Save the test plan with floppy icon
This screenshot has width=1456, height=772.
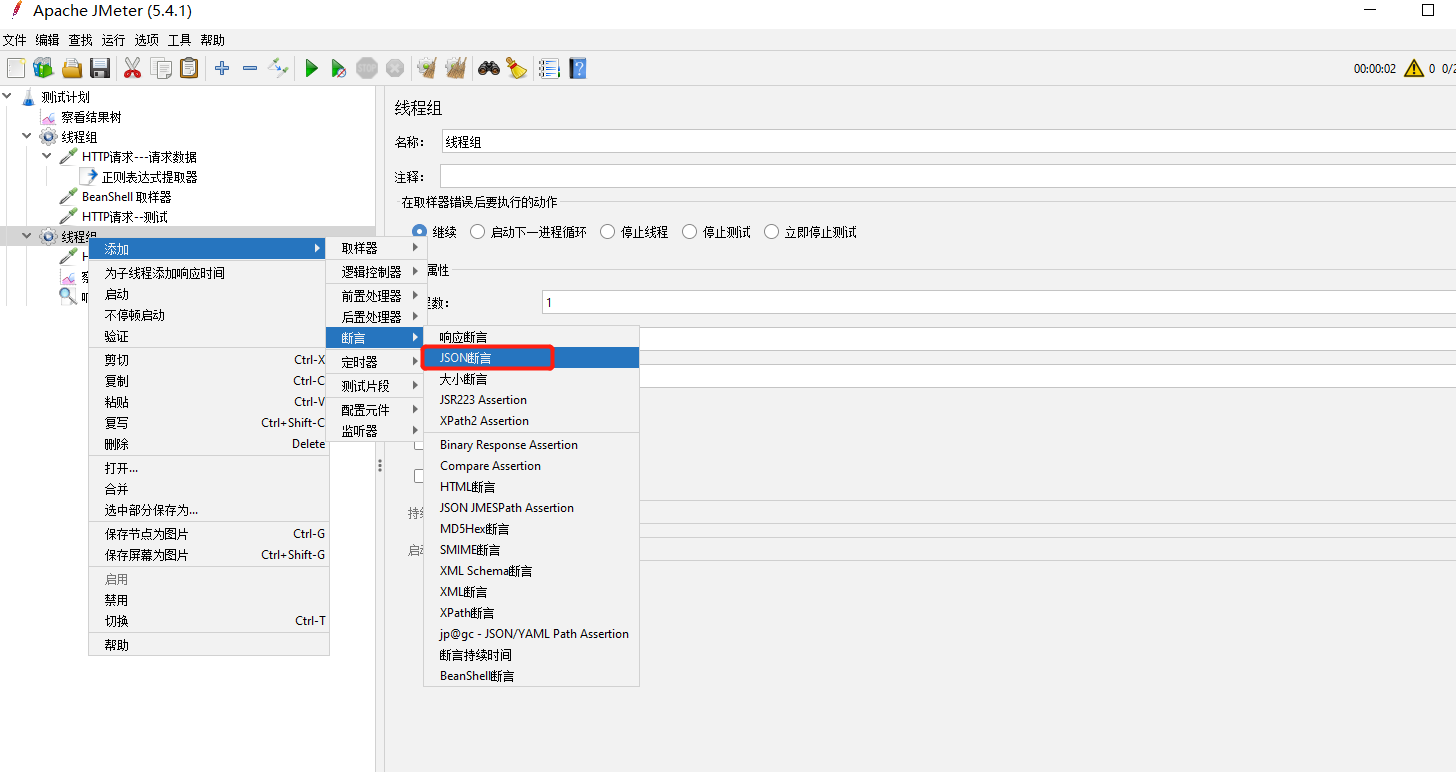100,68
